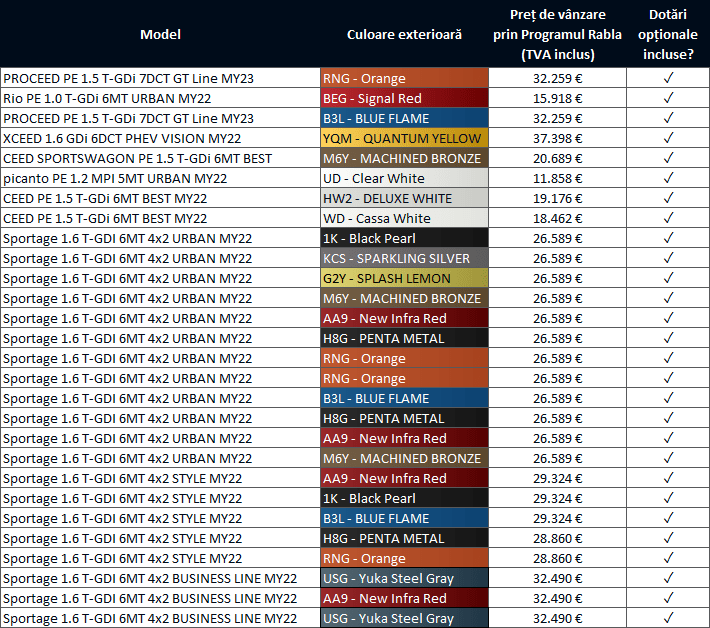The image size is (710, 628).
Task: Select the XCEED 1.6 GDi PHEV VISION cell
Action: (160, 138)
